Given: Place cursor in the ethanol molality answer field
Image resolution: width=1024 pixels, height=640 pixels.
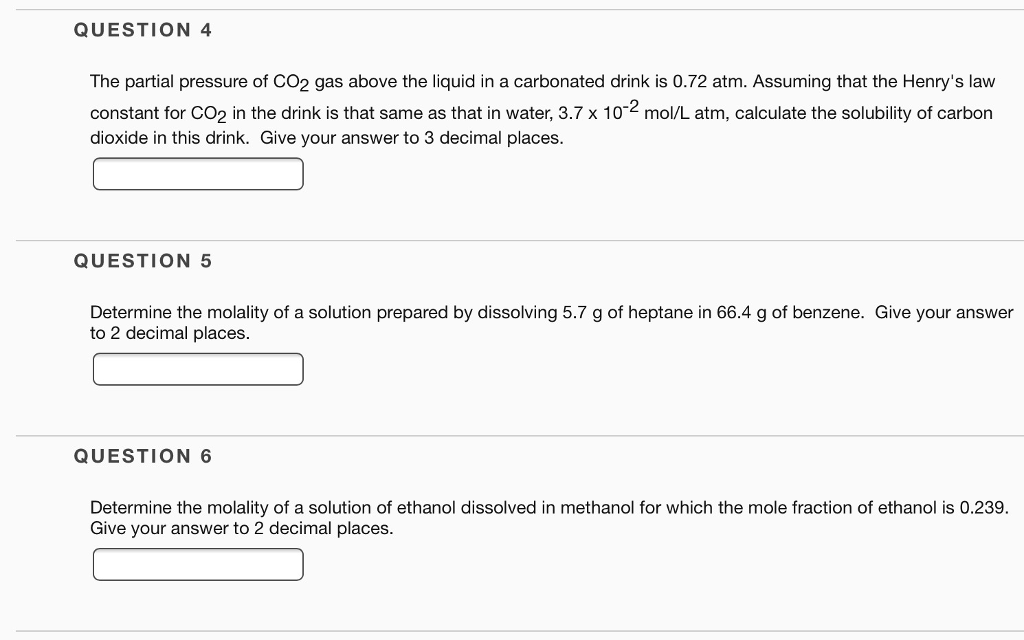Looking at the screenshot, I should (198, 563).
